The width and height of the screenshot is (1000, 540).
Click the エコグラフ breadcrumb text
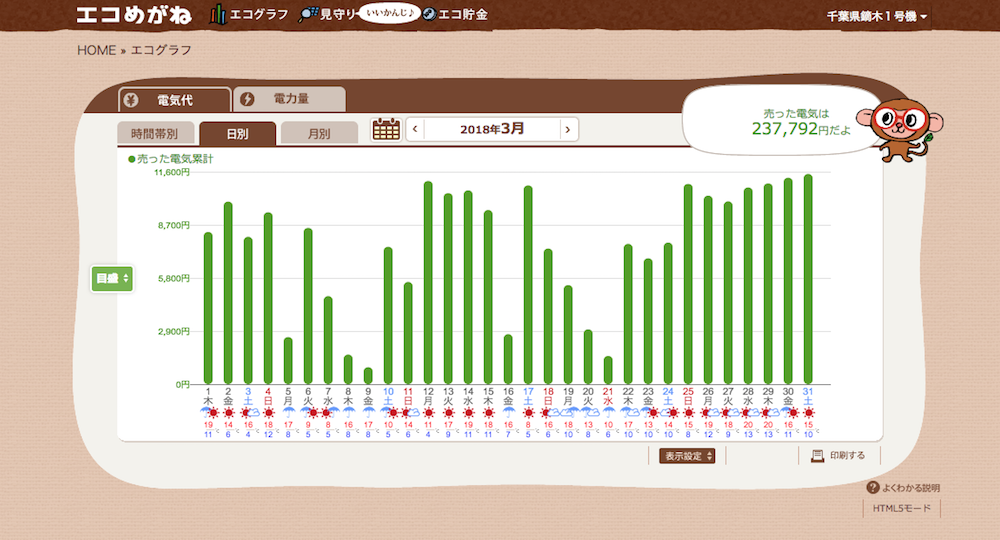pyautogui.click(x=161, y=50)
